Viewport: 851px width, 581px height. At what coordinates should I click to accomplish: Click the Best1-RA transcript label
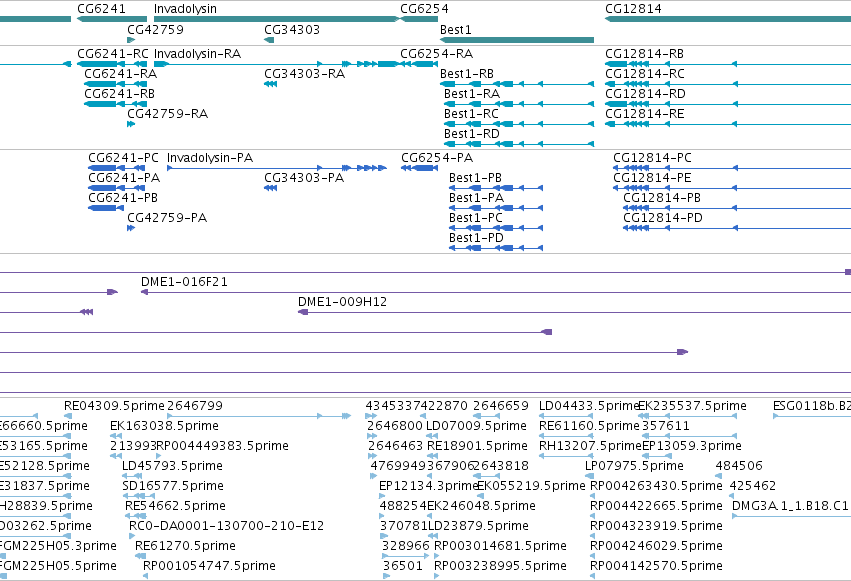pos(472,93)
